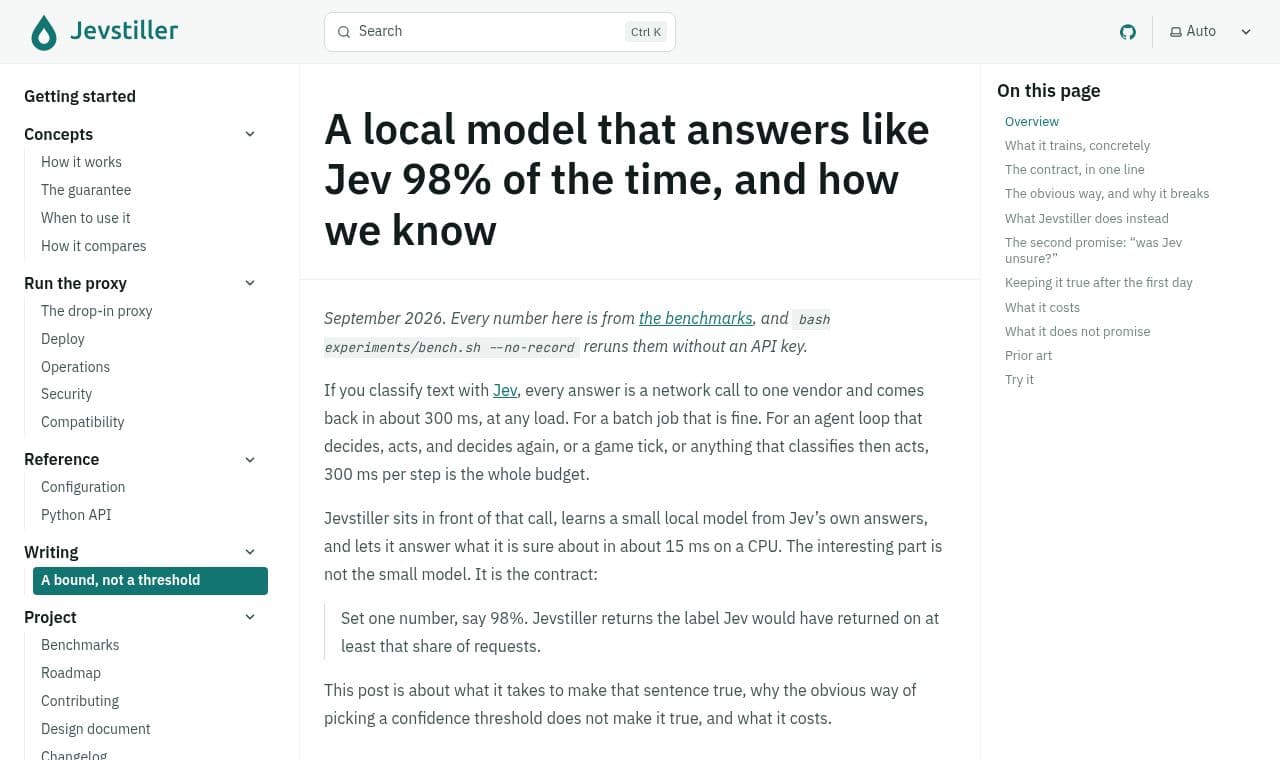Jump to What it costs

(x=1043, y=307)
